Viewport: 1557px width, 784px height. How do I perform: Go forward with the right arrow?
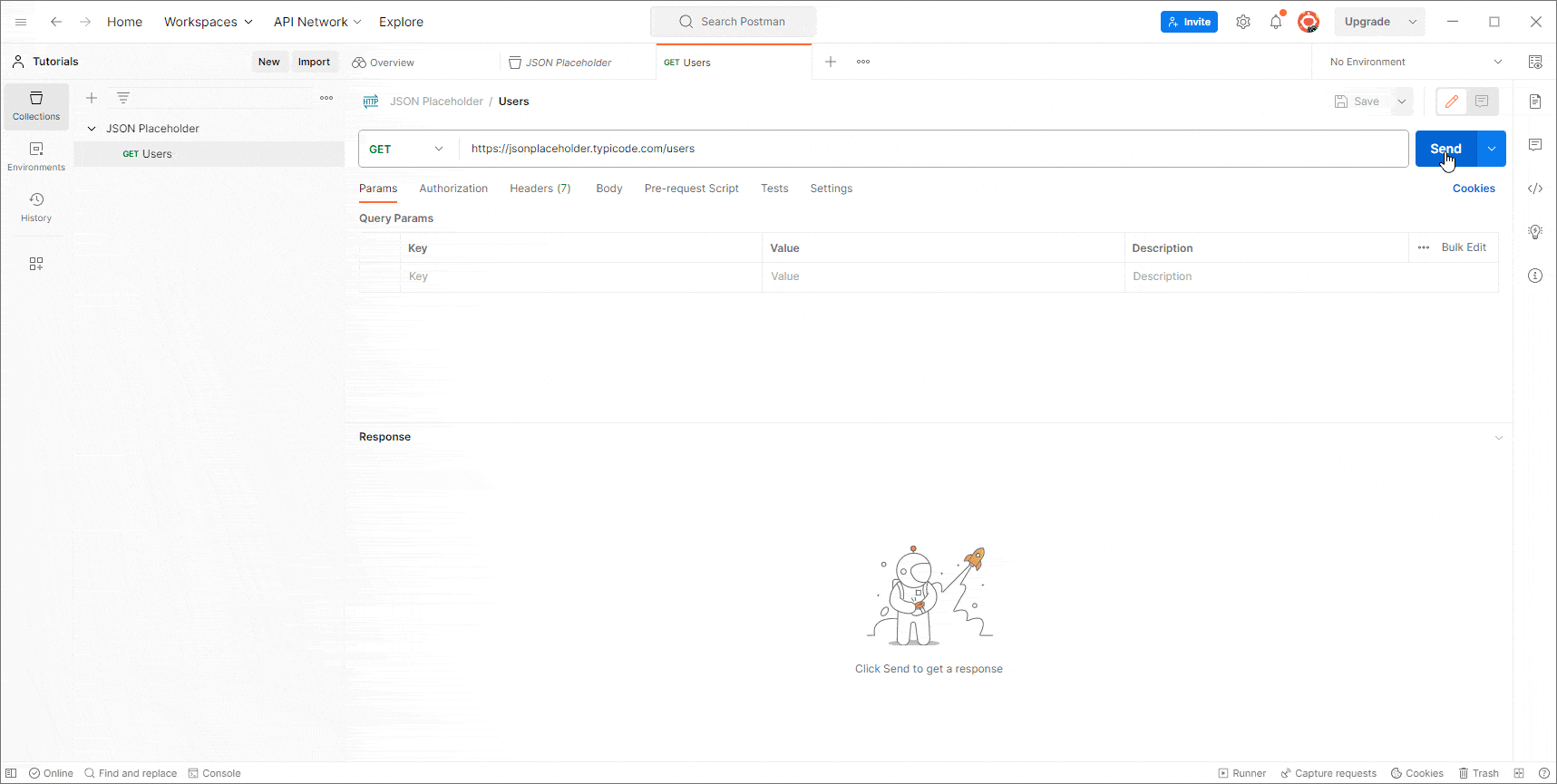[x=85, y=22]
